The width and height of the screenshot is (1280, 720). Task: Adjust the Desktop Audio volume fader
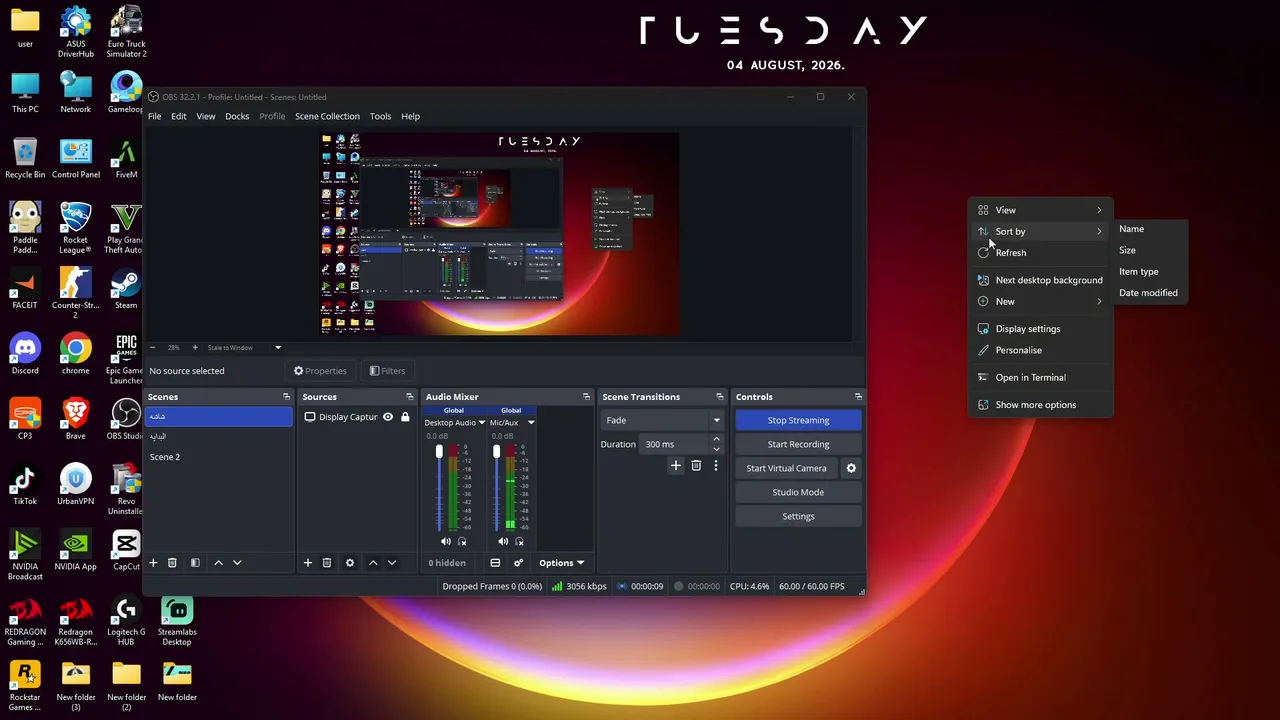pyautogui.click(x=439, y=452)
